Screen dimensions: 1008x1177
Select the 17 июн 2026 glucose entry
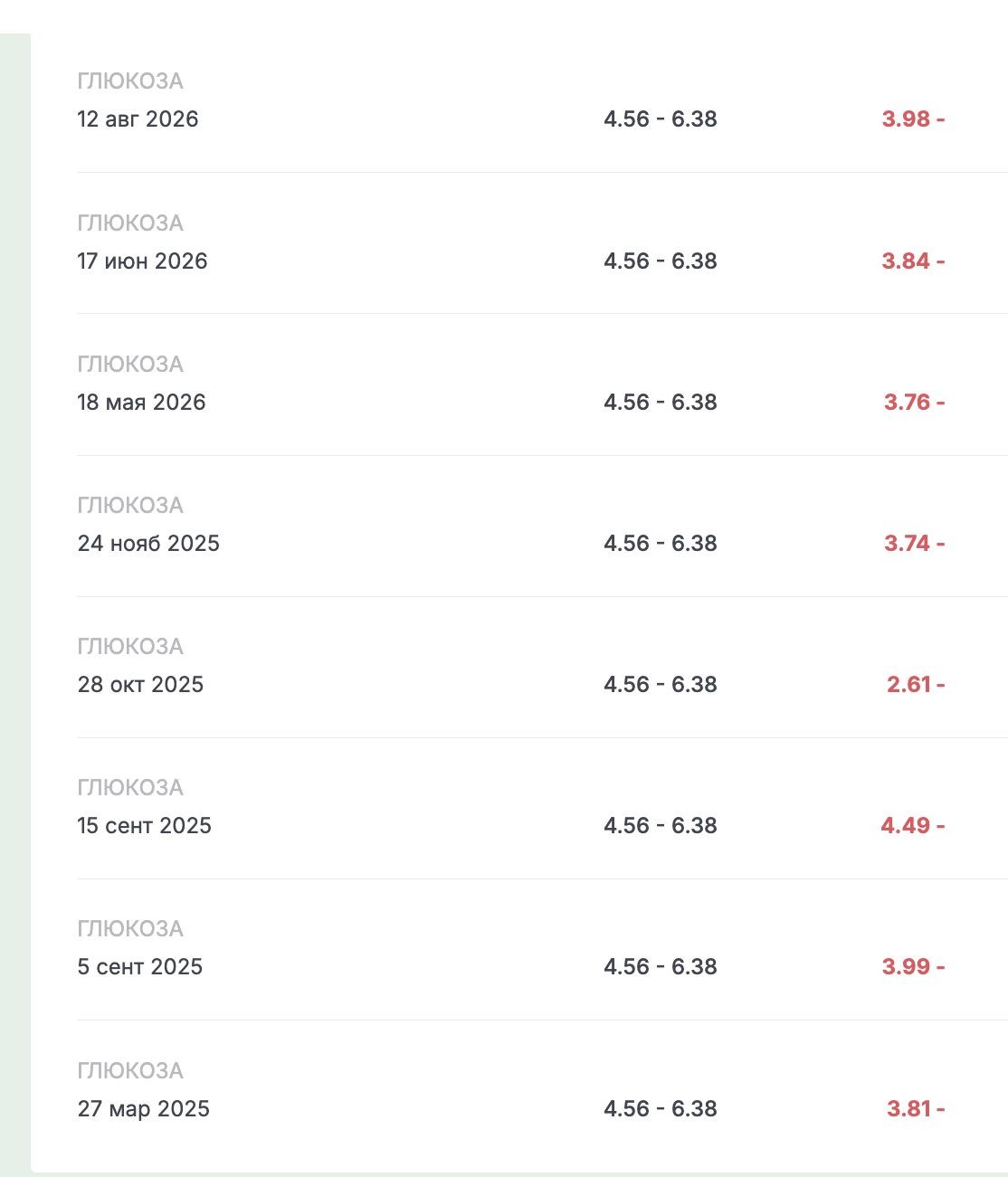point(542,242)
